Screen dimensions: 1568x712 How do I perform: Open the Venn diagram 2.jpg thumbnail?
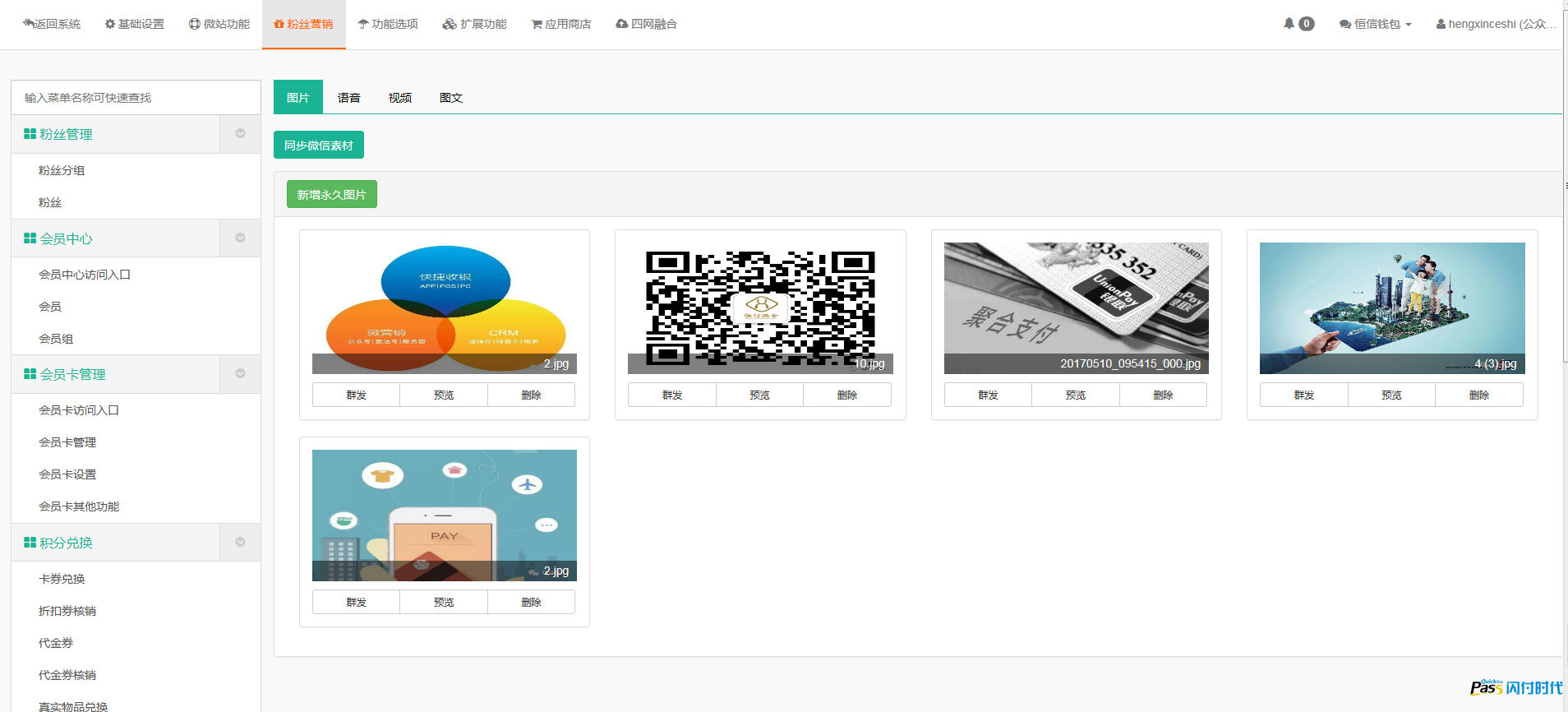(x=445, y=308)
